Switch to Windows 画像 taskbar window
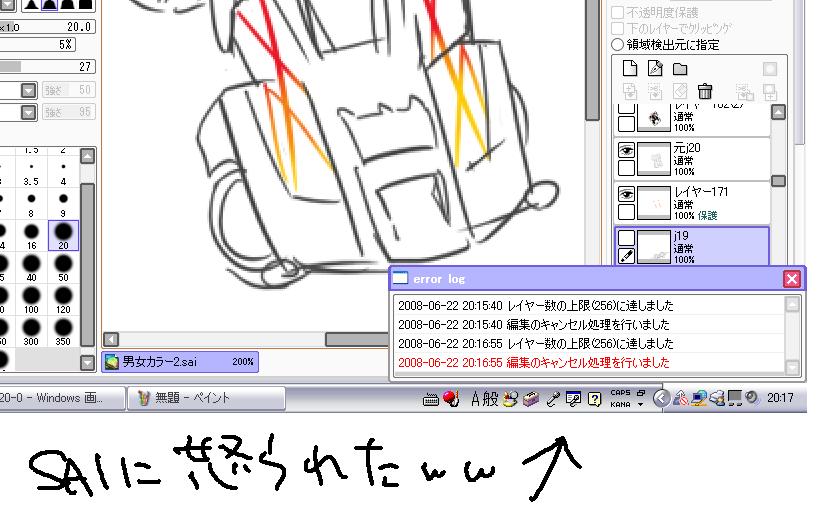Viewport: 833px width, 527px height. coord(62,398)
